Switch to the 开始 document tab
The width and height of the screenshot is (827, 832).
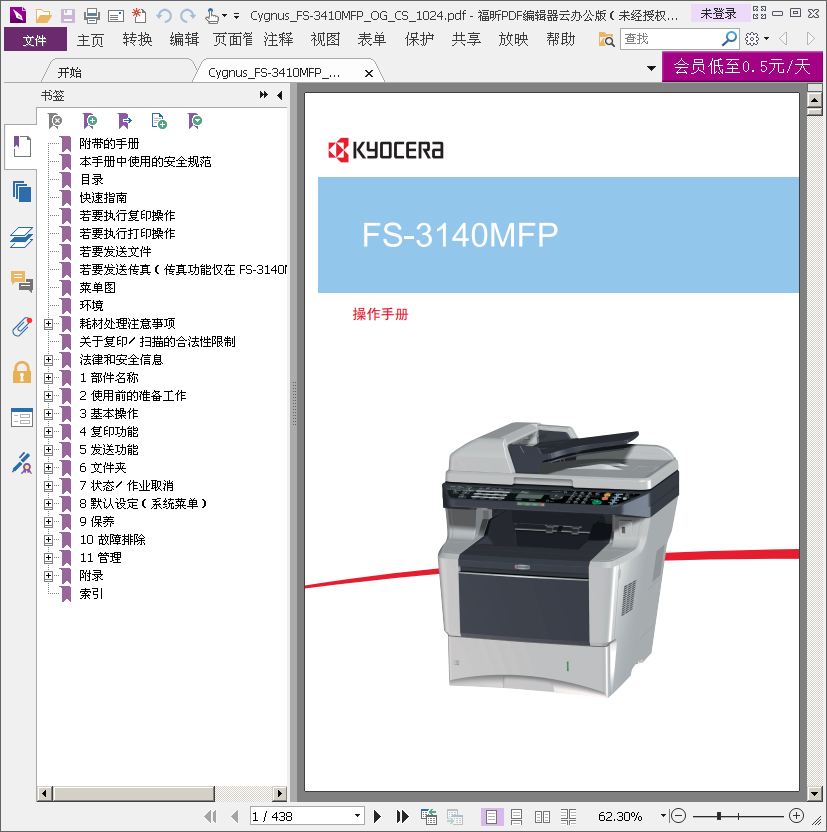[x=117, y=72]
